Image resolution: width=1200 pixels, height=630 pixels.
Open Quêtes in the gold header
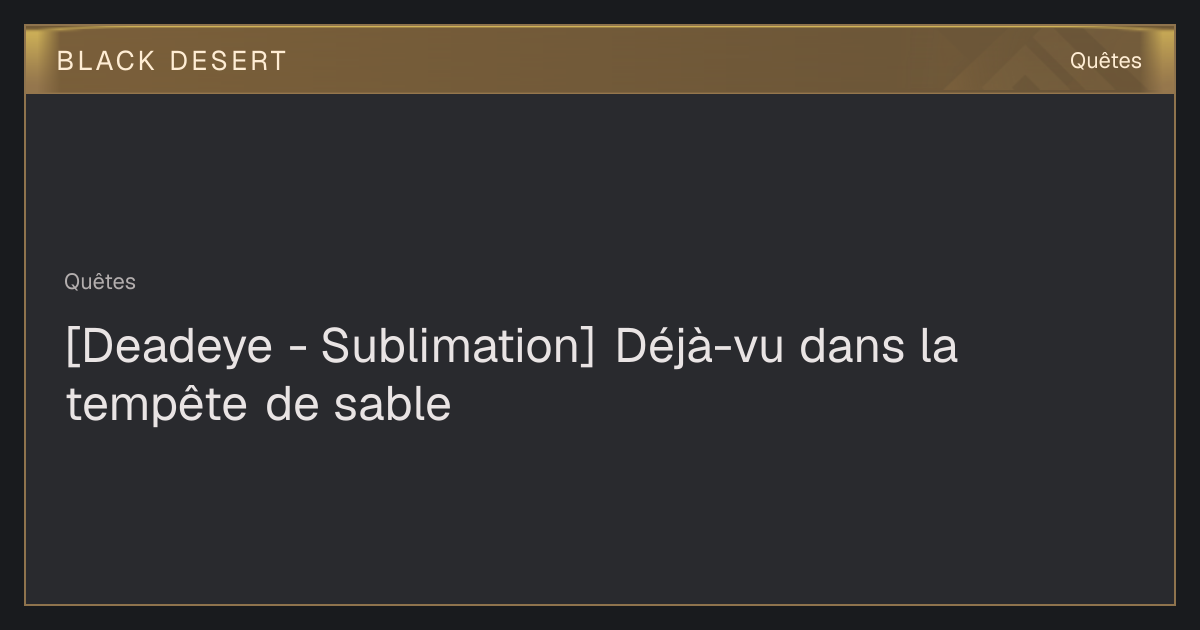pos(1105,61)
